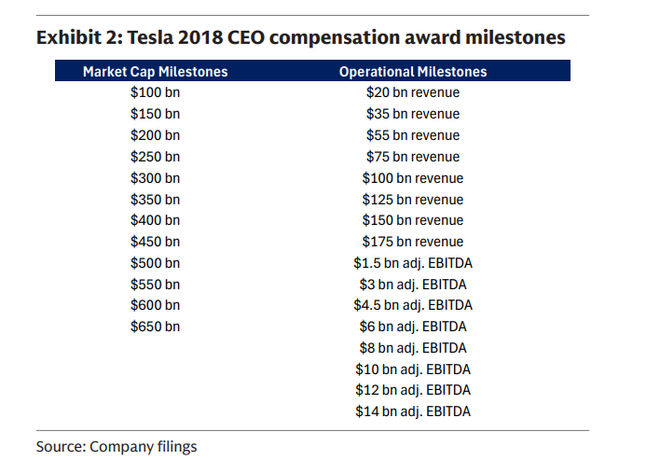Select the $14 bn adj. EBITDA cell
The image size is (660, 460).
pyautogui.click(x=413, y=411)
